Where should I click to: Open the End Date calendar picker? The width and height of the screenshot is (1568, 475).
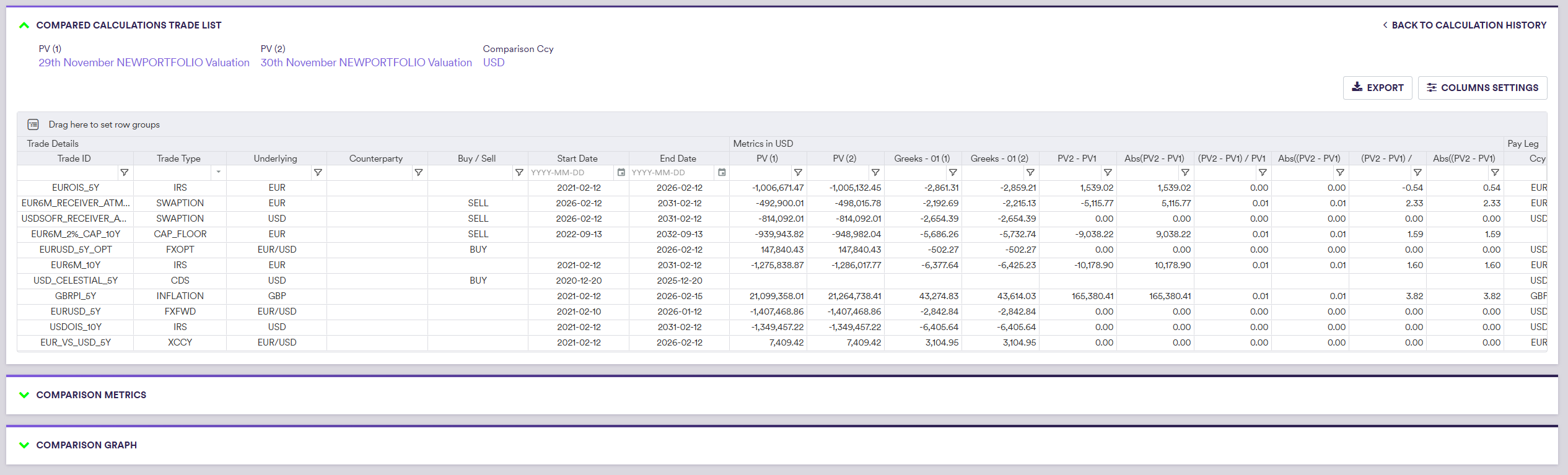coord(722,173)
